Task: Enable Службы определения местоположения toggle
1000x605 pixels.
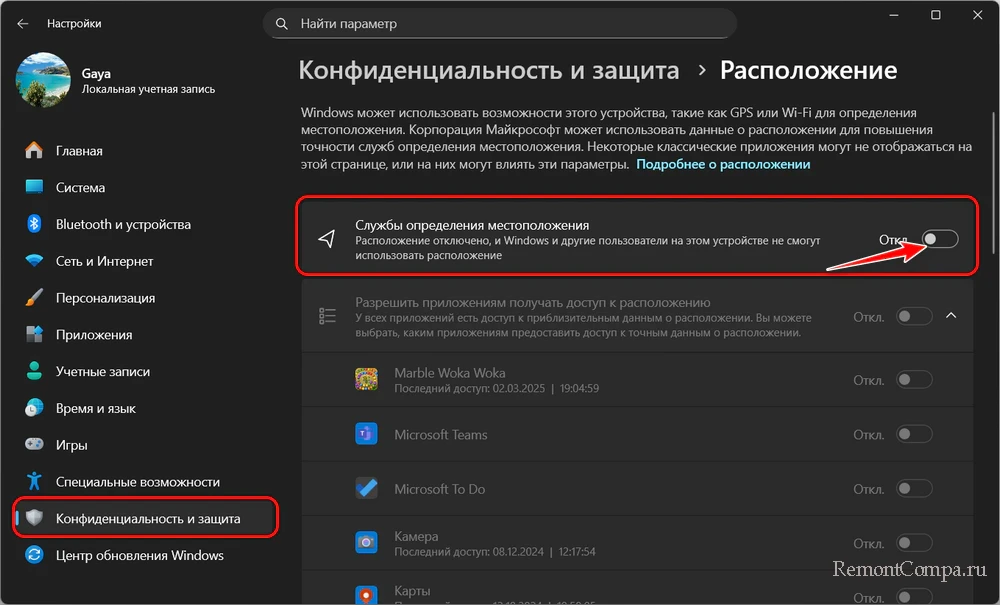Action: (x=940, y=239)
